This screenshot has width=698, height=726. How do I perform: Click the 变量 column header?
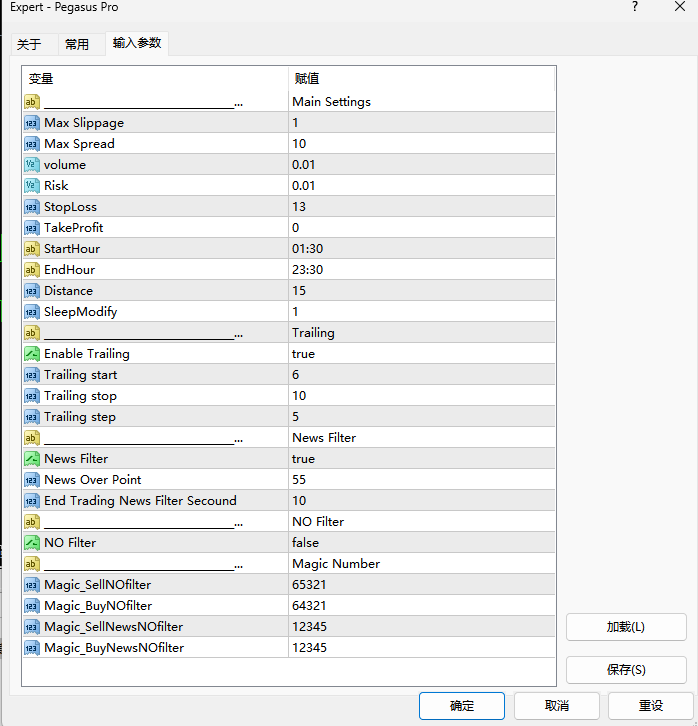tap(41, 79)
